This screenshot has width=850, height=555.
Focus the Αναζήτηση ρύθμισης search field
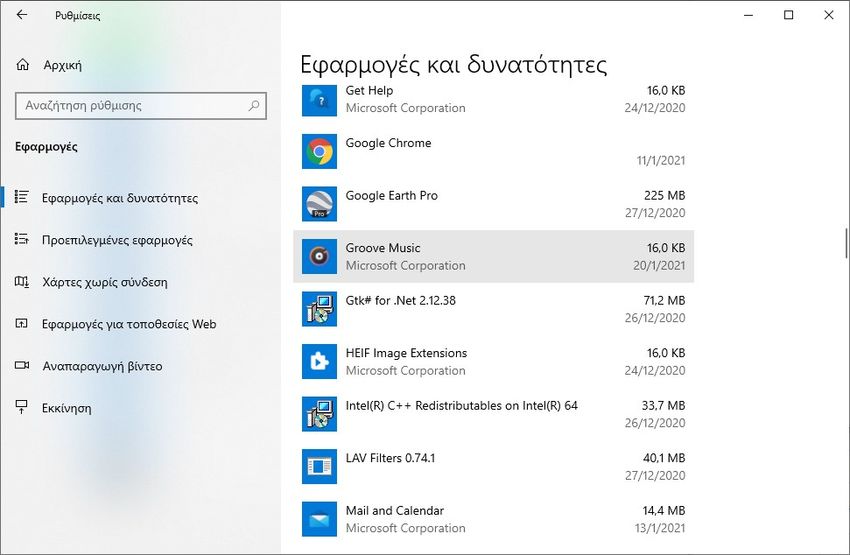141,106
